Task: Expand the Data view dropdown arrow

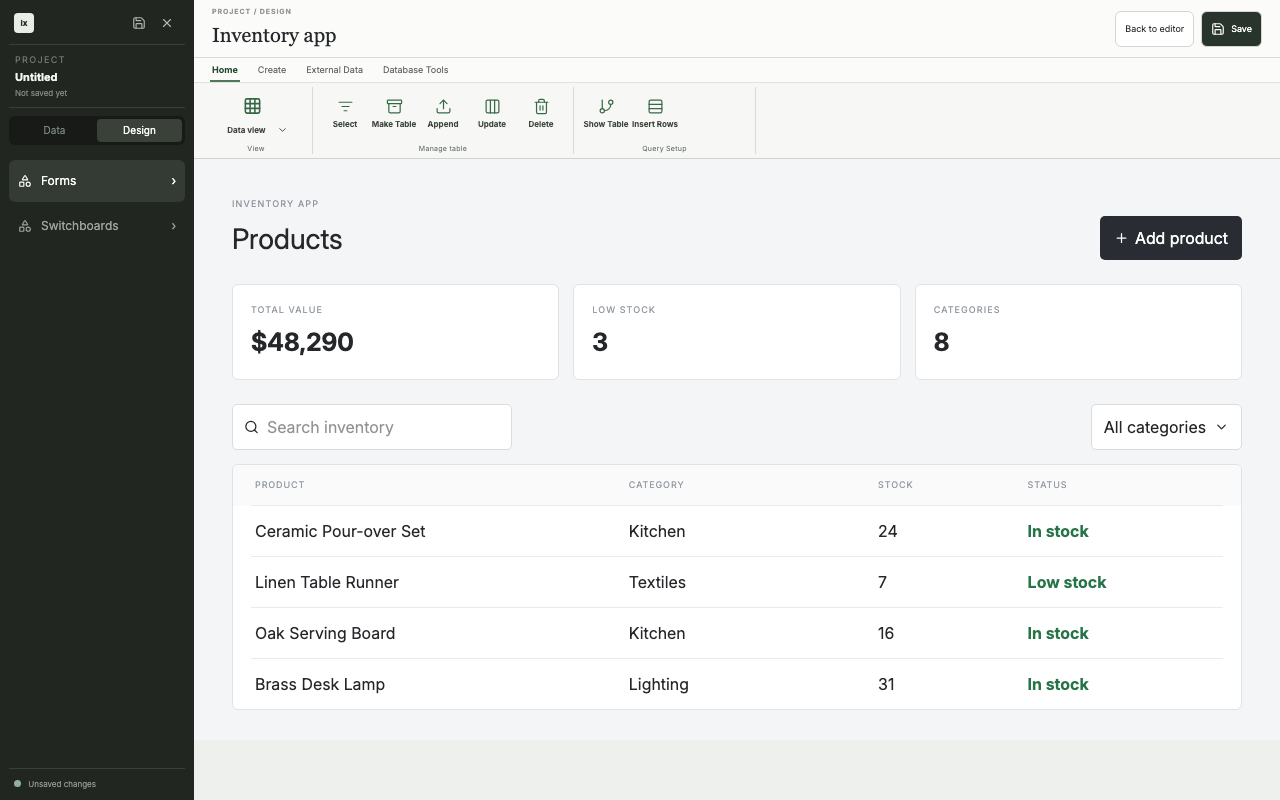Action: pos(282,130)
